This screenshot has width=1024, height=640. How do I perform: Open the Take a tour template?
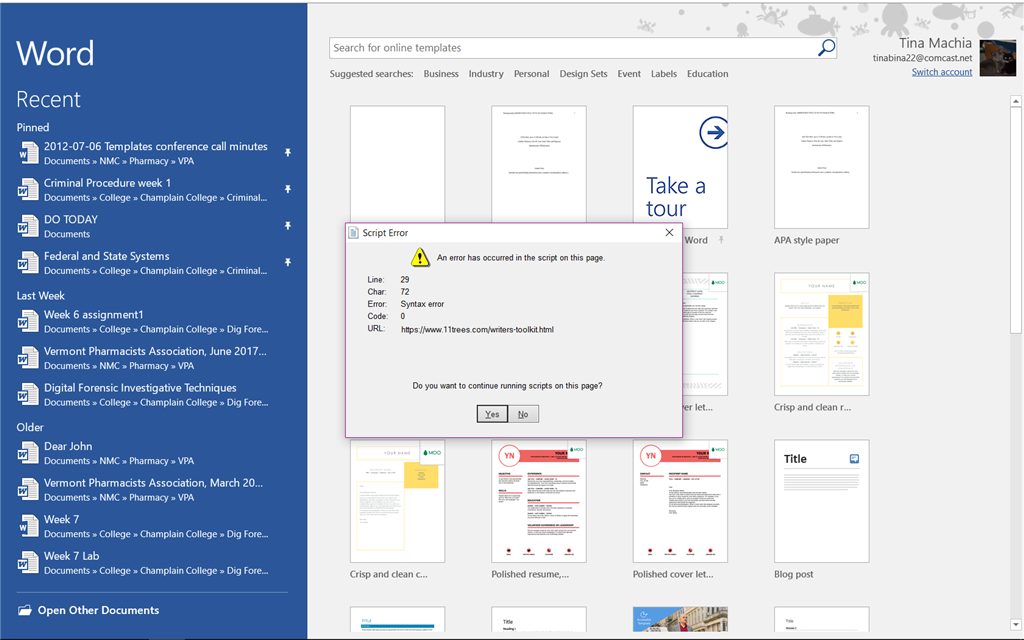[x=680, y=167]
